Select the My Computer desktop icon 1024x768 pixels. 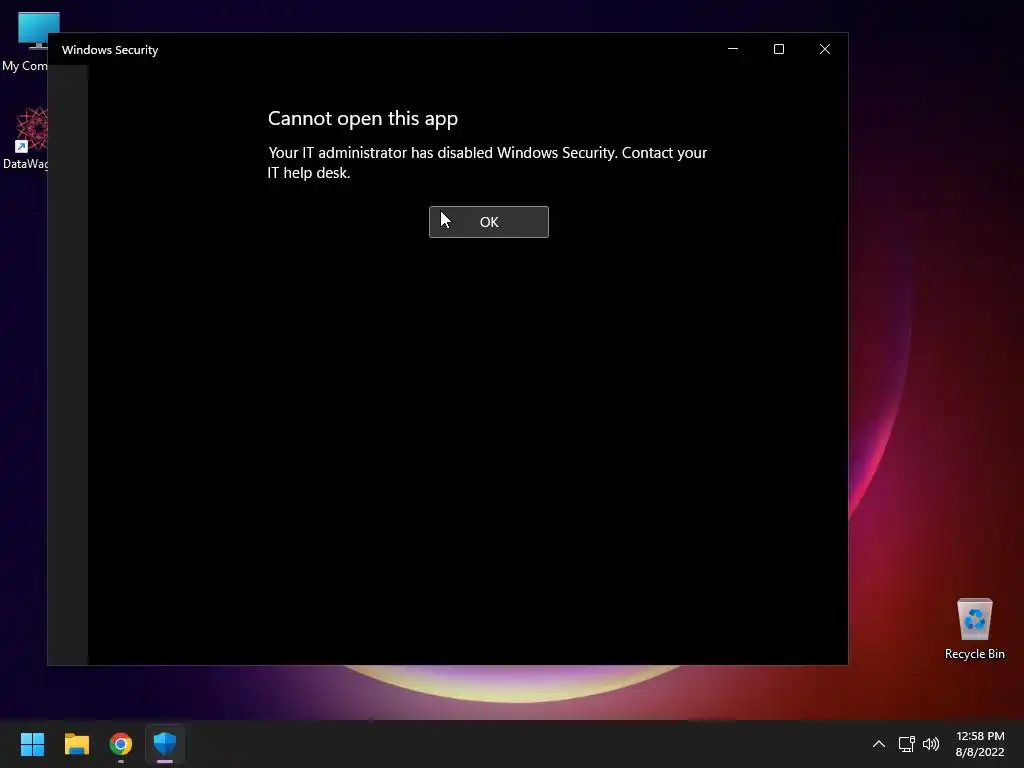[25, 41]
